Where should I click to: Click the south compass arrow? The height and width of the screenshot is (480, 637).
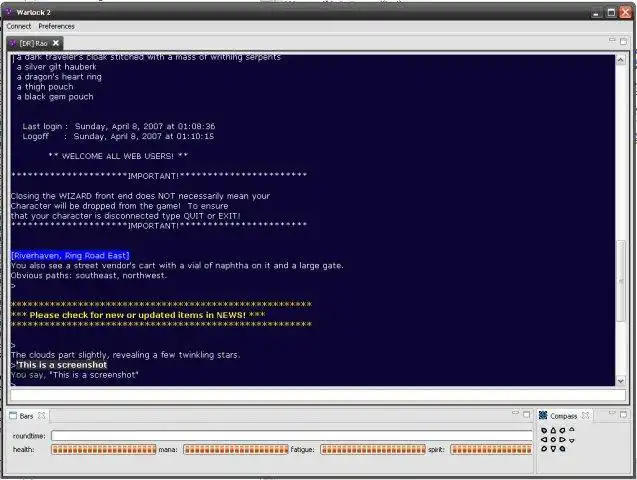click(x=553, y=449)
